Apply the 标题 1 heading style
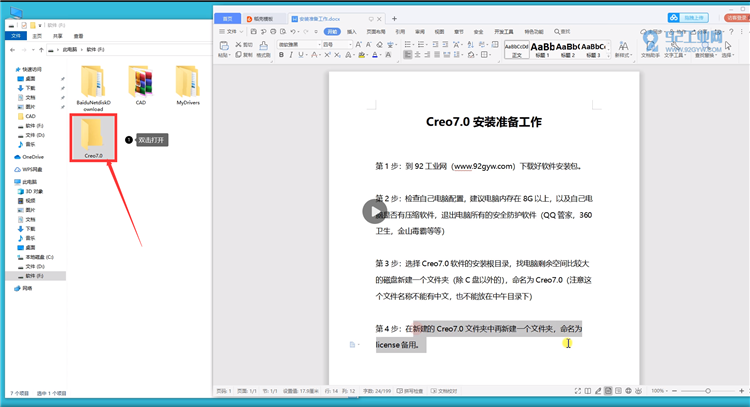 click(542, 50)
